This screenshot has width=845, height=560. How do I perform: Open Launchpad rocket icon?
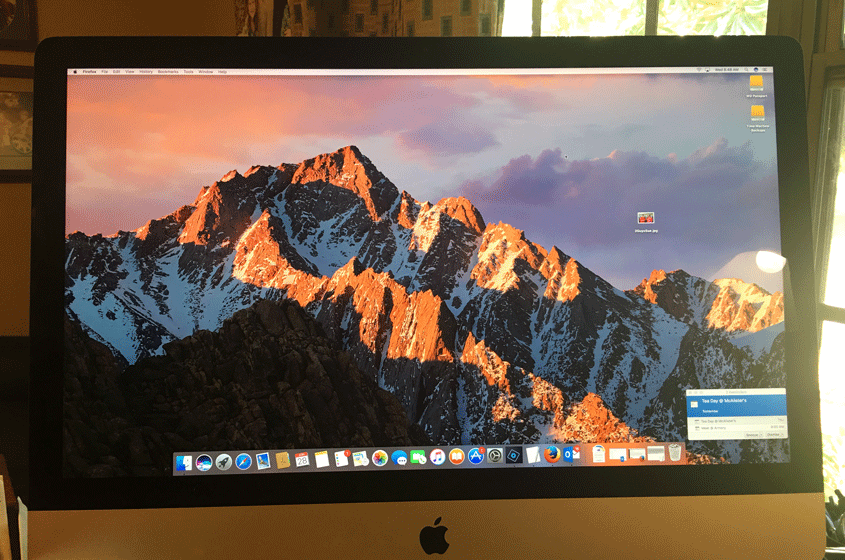coord(224,462)
